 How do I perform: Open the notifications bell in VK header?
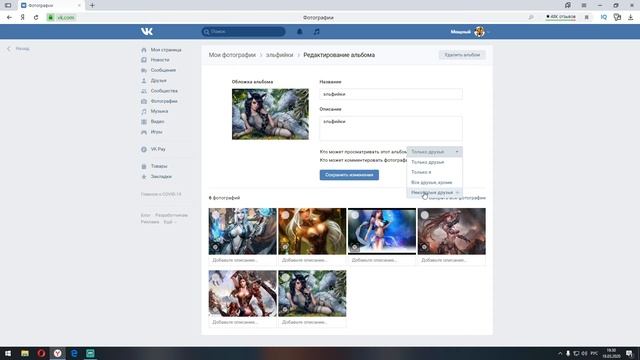tap(300, 31)
